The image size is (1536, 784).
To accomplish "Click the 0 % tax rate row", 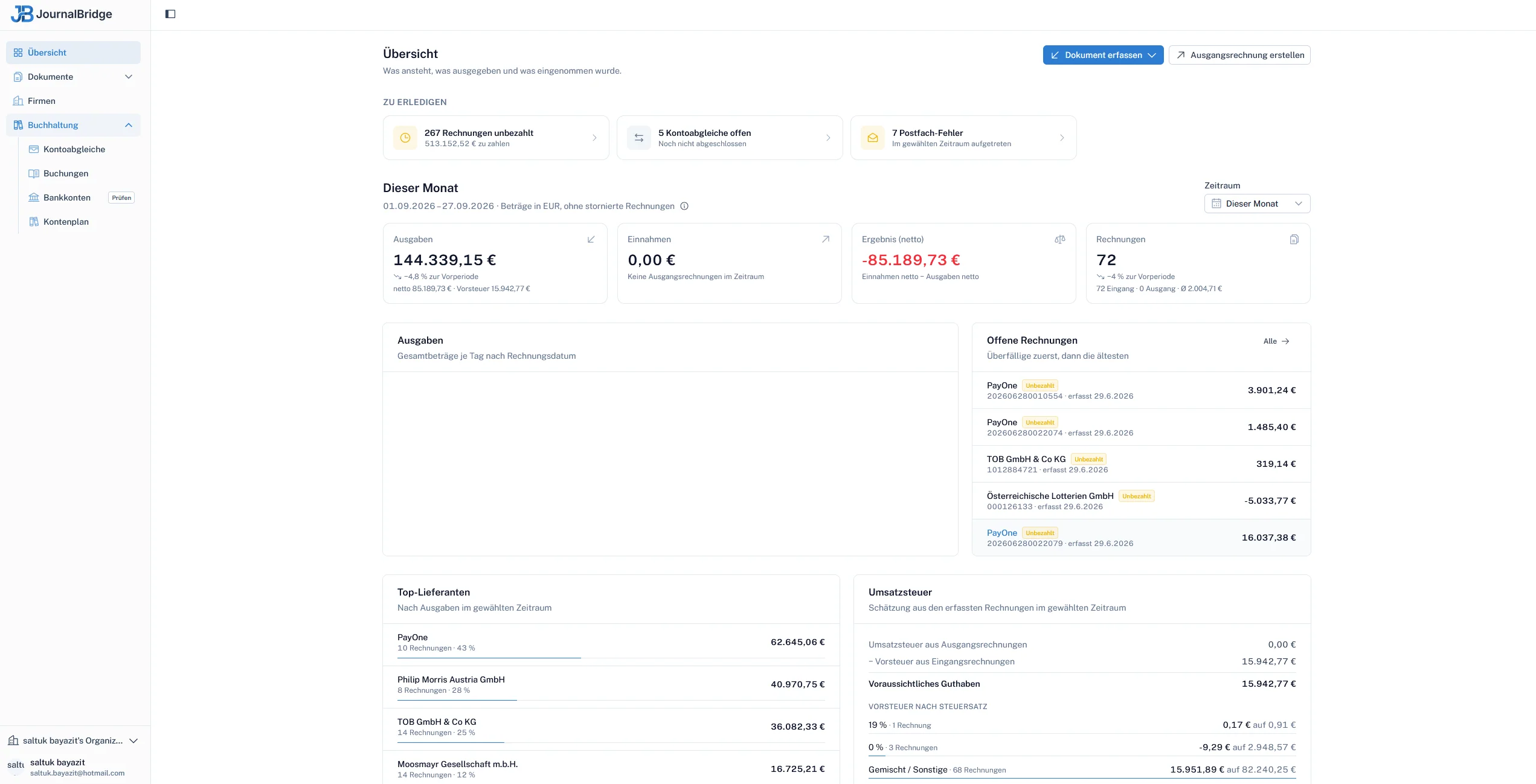I will (1082, 747).
